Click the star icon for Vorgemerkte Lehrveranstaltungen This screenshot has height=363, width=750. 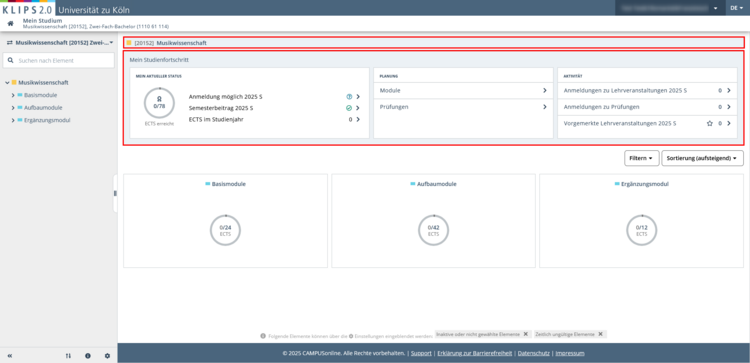pyautogui.click(x=710, y=123)
